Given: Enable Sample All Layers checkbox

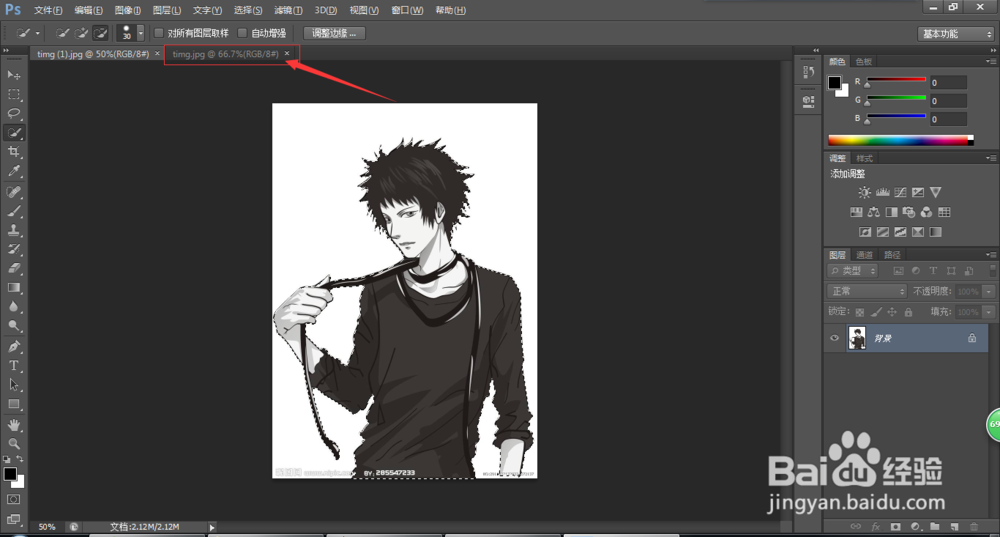Looking at the screenshot, I should pos(159,33).
